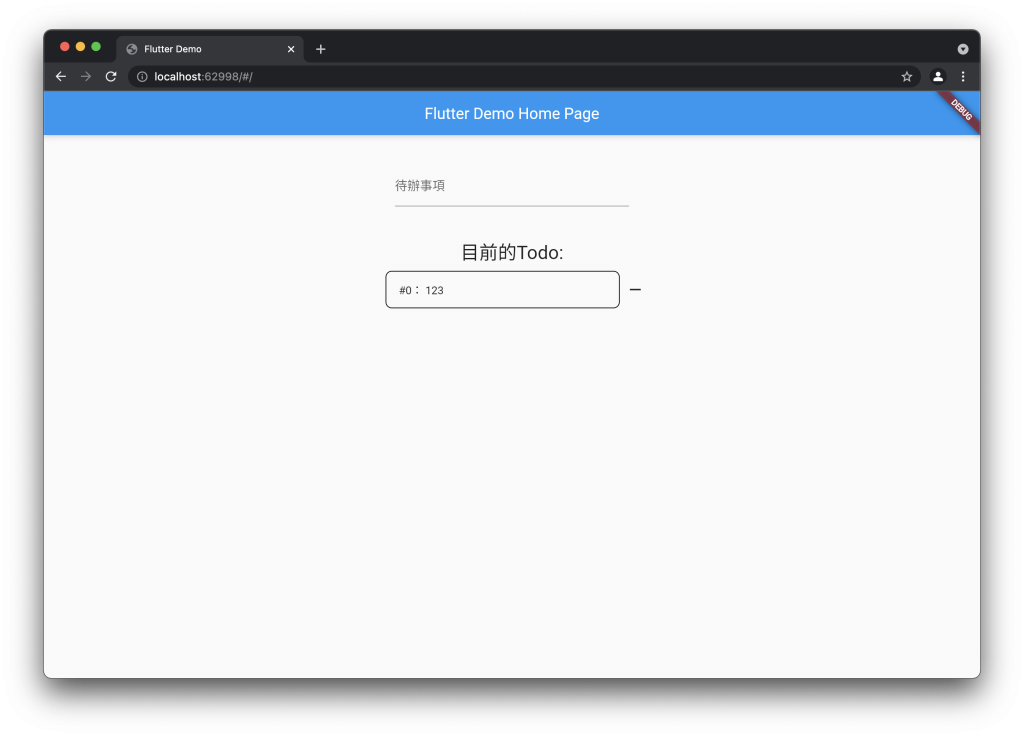
Task: Open the tab search dropdown arrow
Action: pyautogui.click(x=963, y=49)
